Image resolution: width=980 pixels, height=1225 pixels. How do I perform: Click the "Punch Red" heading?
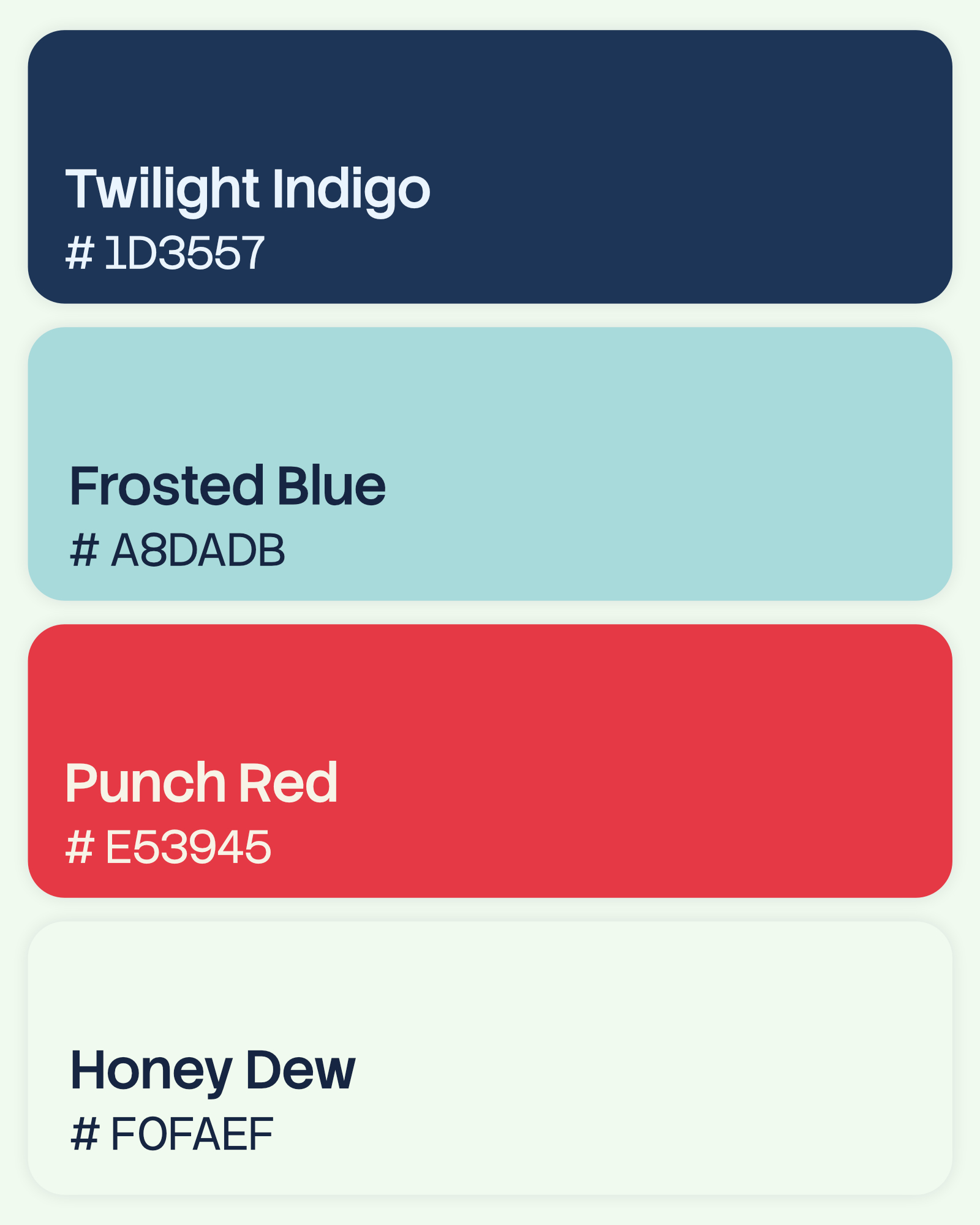tap(202, 782)
